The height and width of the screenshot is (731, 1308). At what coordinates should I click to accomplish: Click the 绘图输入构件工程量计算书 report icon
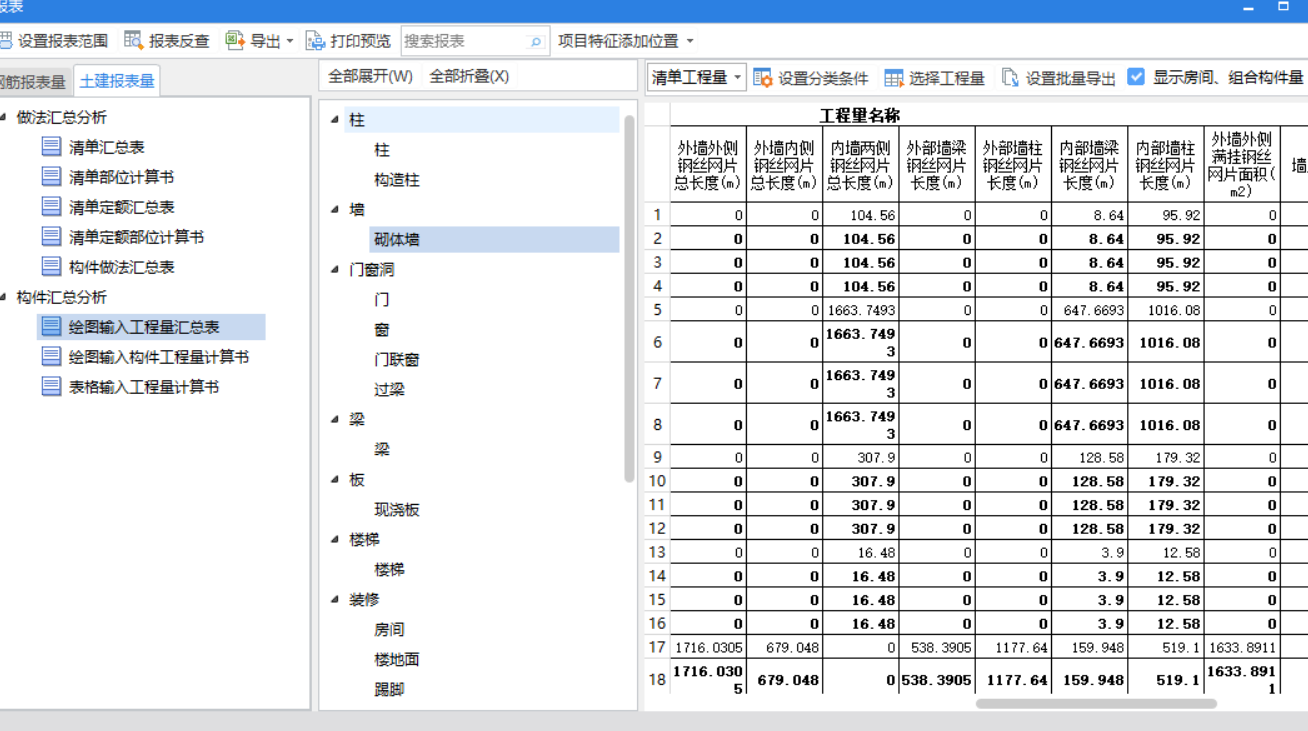tap(52, 357)
